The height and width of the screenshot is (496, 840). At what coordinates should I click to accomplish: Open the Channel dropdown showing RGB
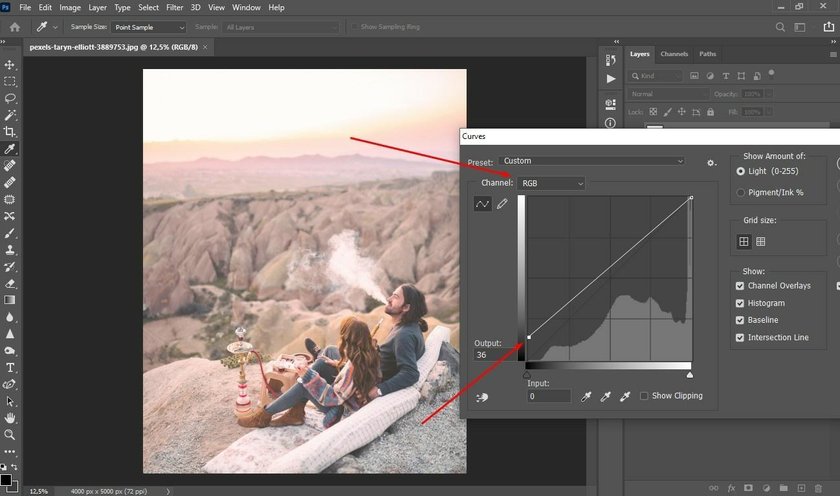(x=551, y=183)
